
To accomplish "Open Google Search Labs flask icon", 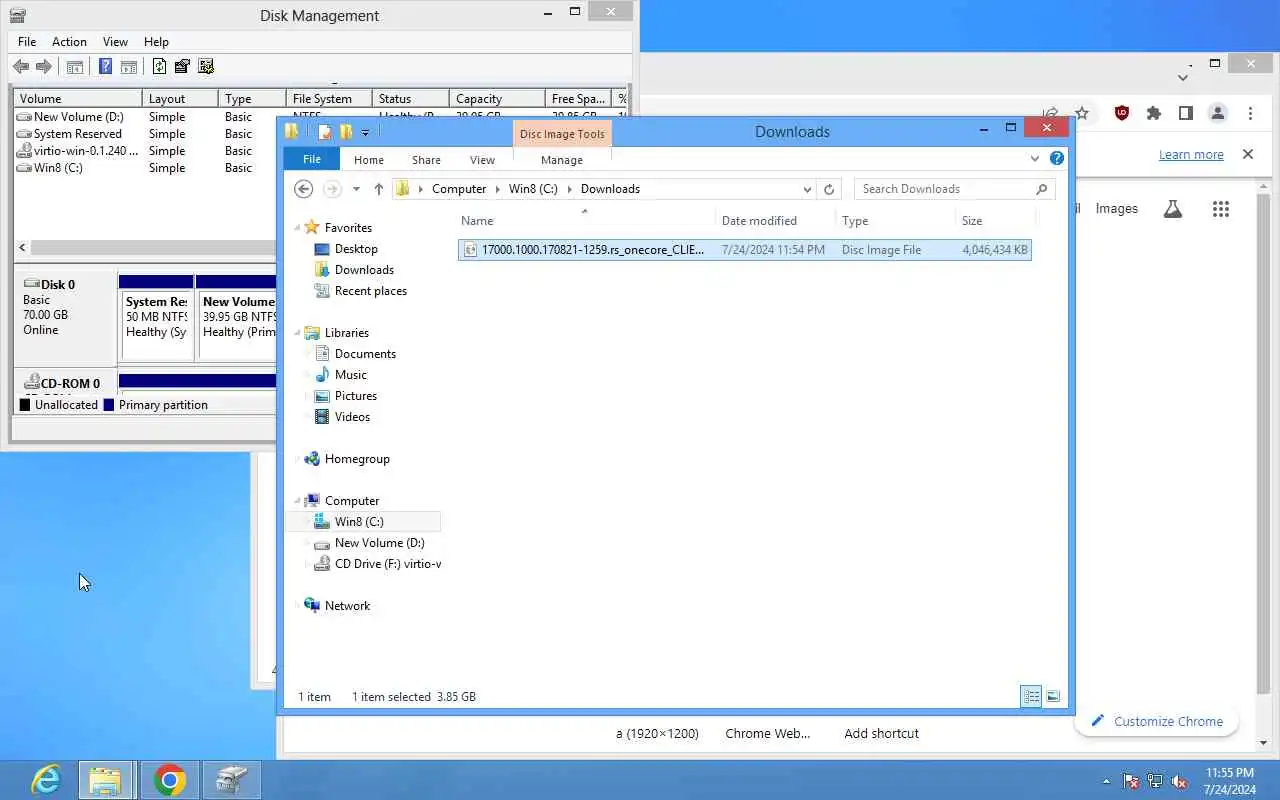I will point(1173,208).
